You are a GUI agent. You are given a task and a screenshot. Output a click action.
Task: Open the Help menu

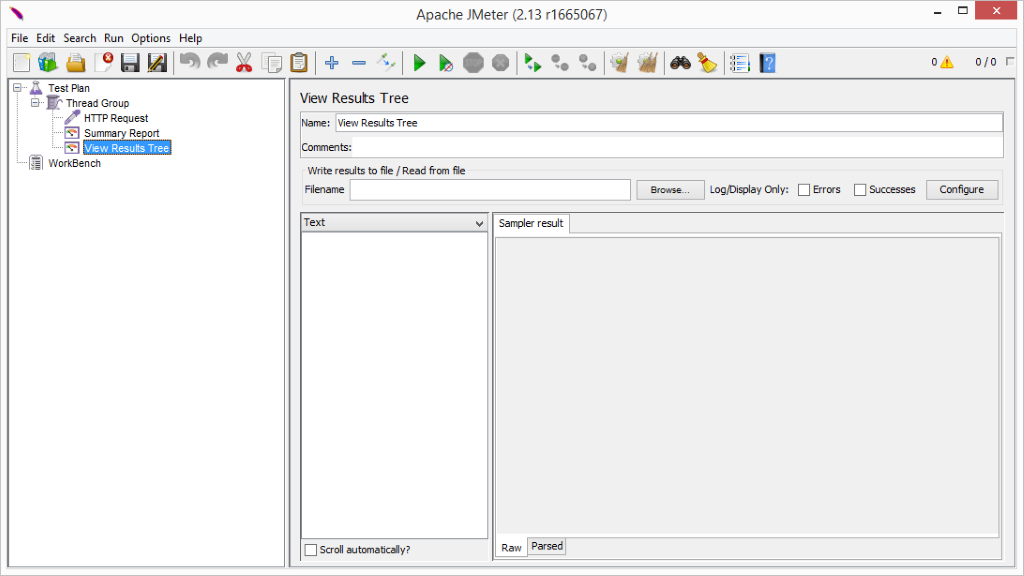coord(191,38)
